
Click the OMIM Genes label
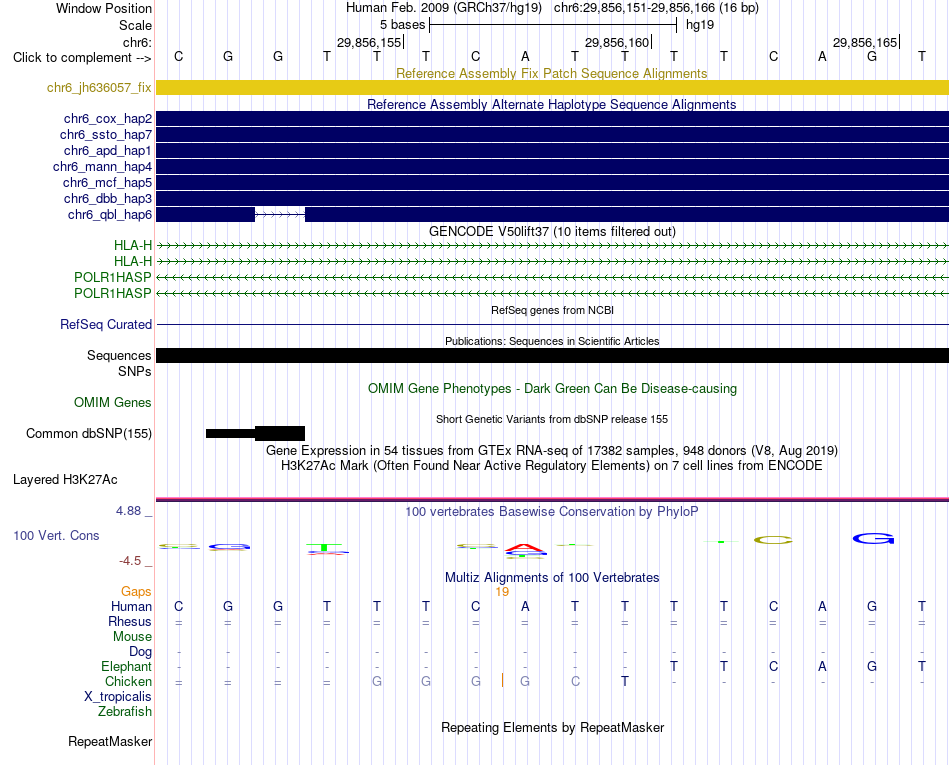point(113,402)
